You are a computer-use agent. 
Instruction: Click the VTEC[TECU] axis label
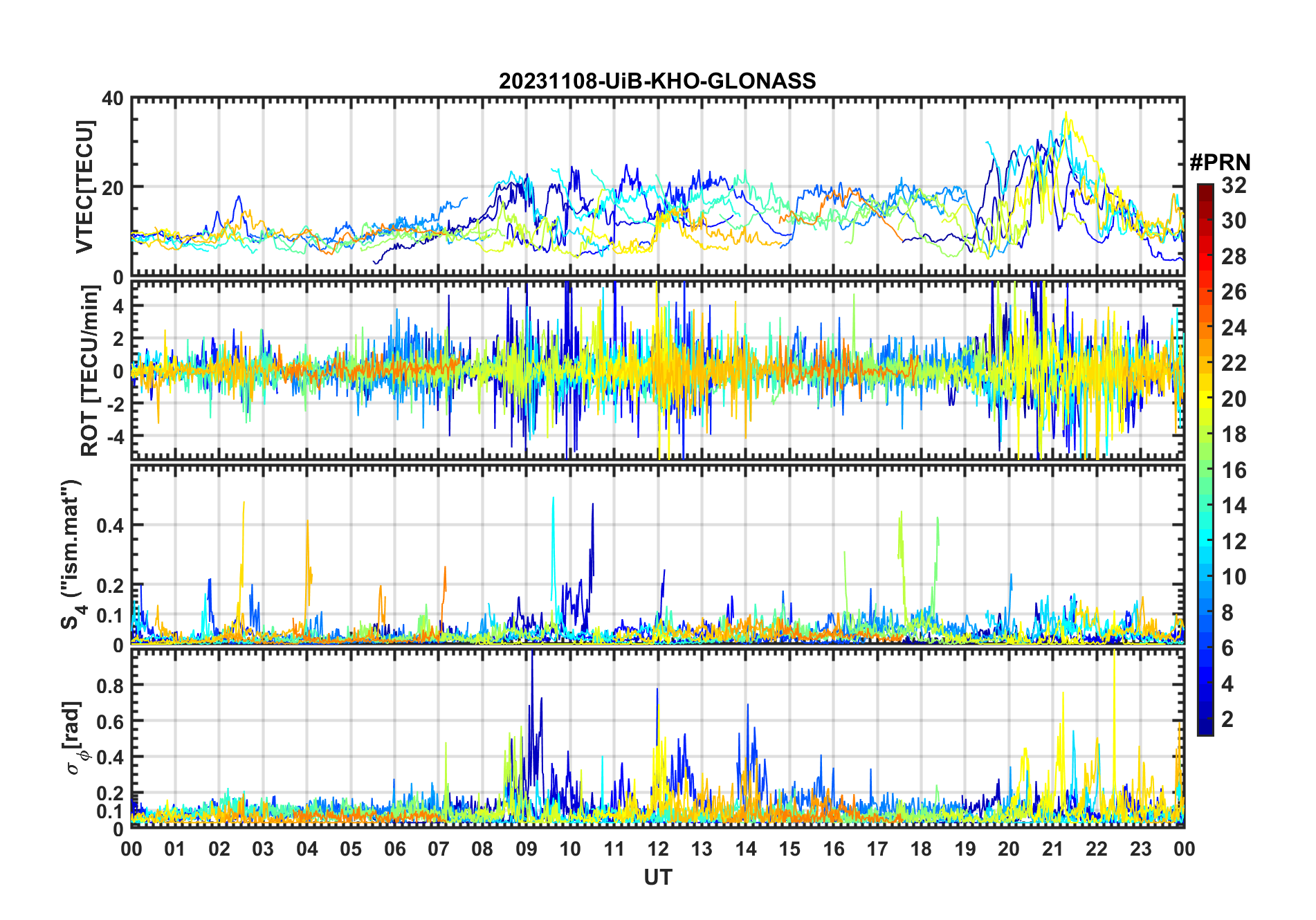tap(84, 187)
